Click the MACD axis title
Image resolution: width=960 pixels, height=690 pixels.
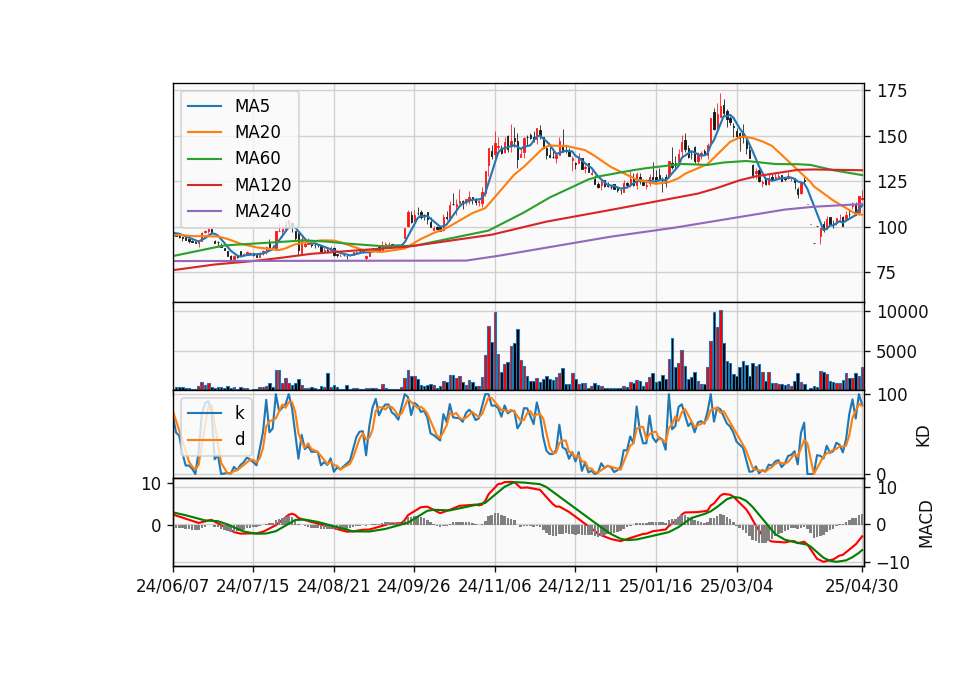point(926,524)
